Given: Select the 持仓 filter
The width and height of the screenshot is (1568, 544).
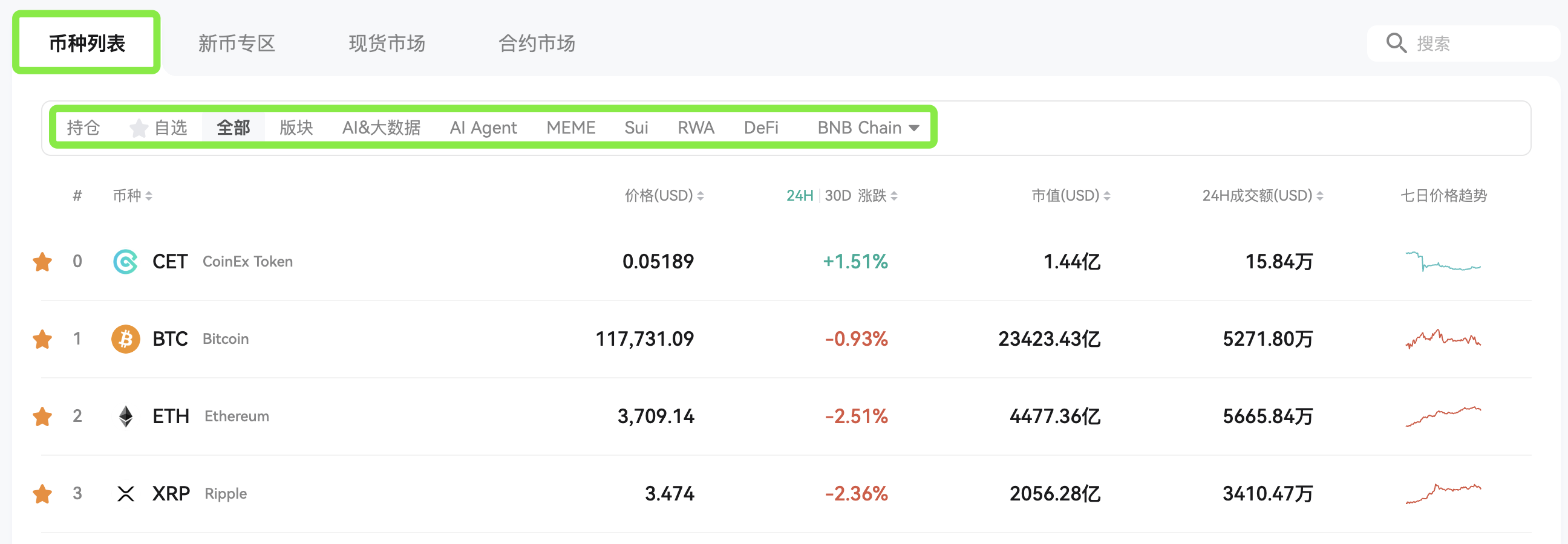Looking at the screenshot, I should 83,128.
